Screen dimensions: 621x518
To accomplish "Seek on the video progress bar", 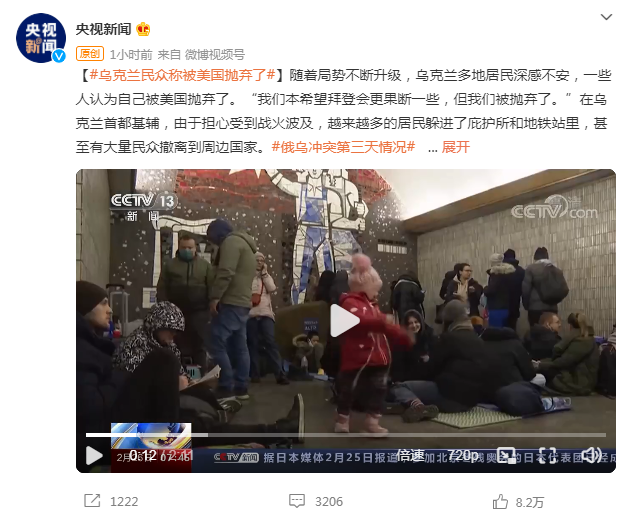I will coord(346,435).
